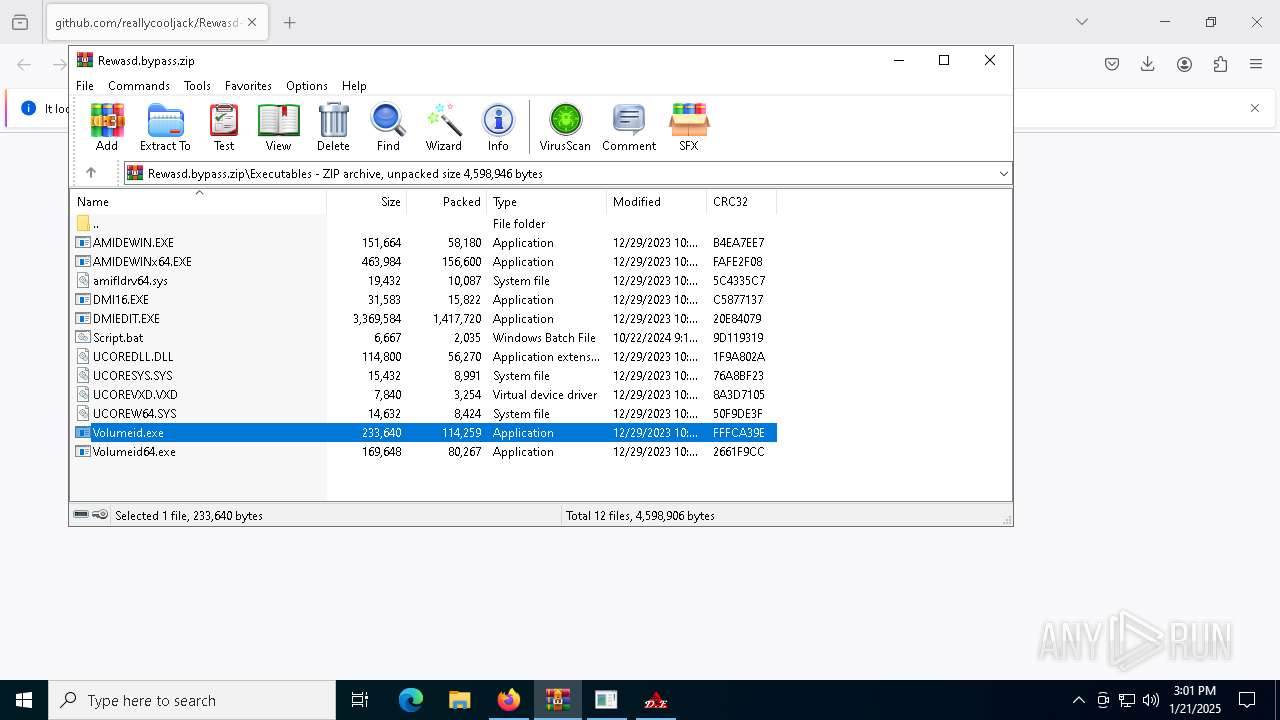Select AMIDEWINx64.EXE file

click(x=425, y=262)
